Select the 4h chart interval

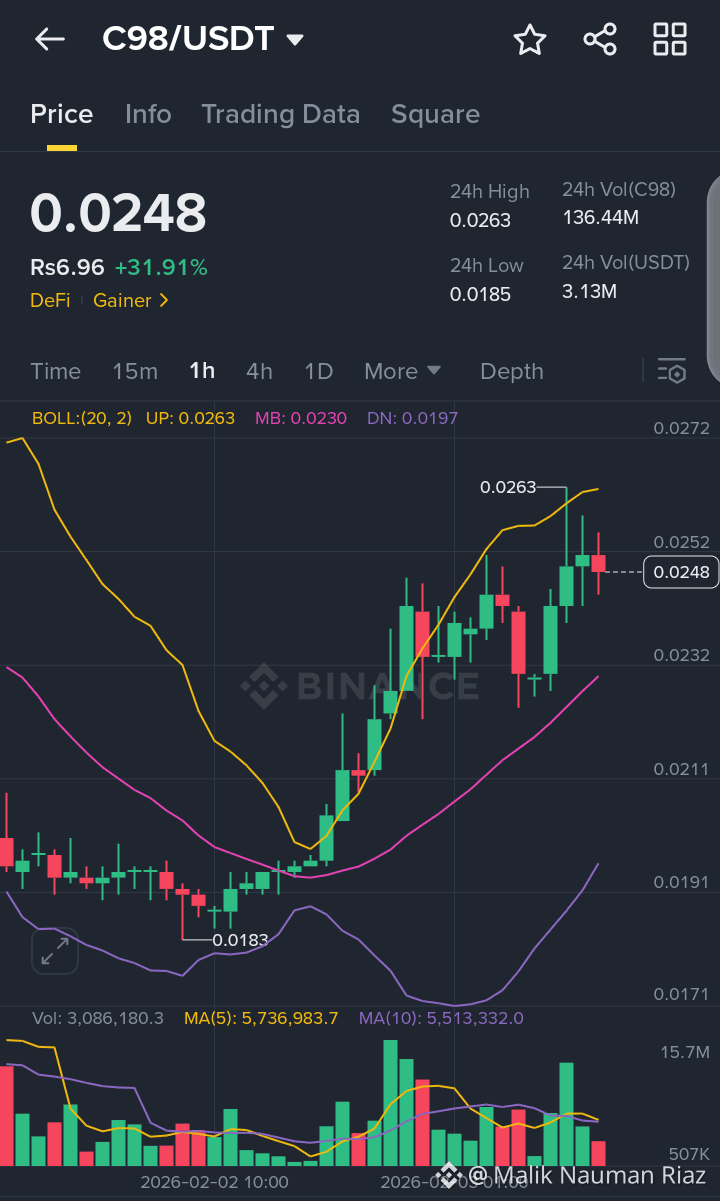259,371
